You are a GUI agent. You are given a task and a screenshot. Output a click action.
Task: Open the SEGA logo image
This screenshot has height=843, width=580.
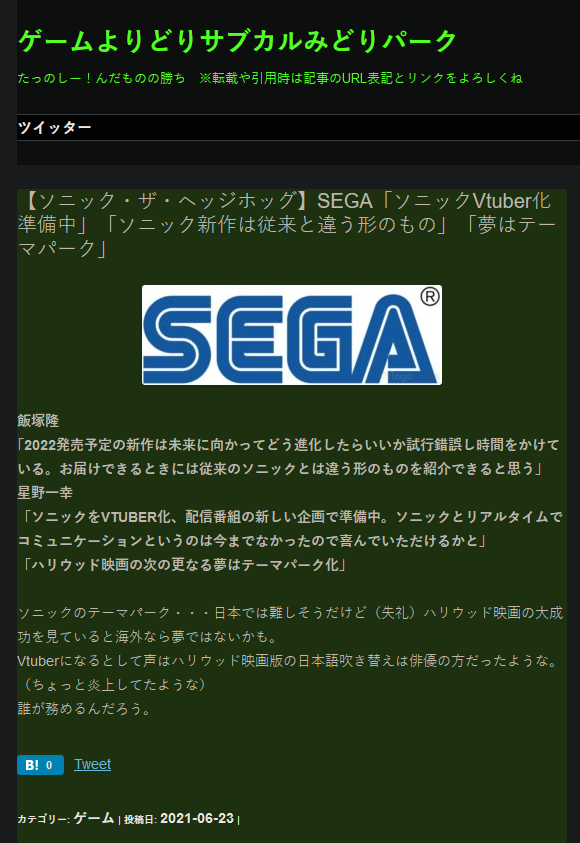point(292,335)
